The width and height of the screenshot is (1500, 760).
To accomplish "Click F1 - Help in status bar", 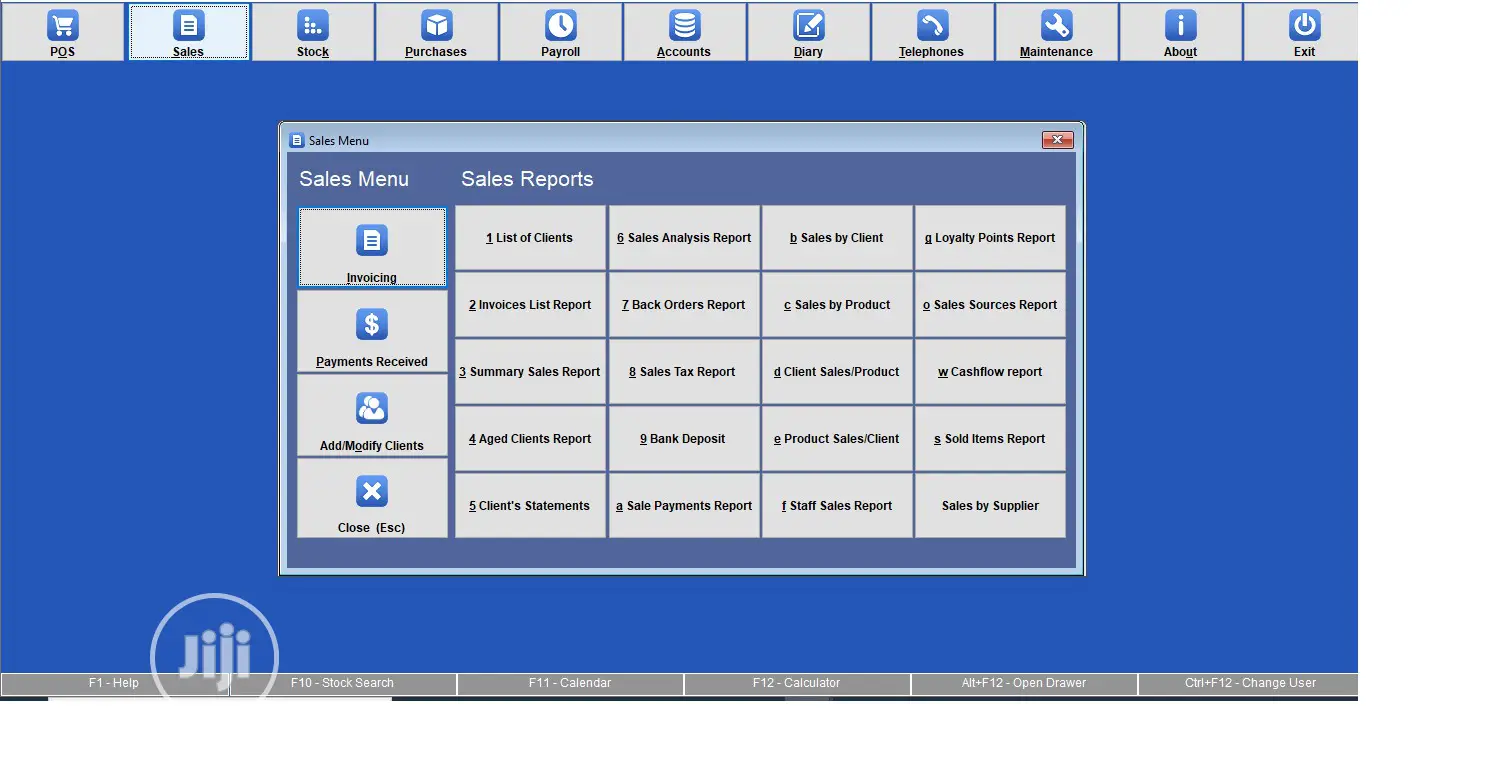I will click(115, 684).
